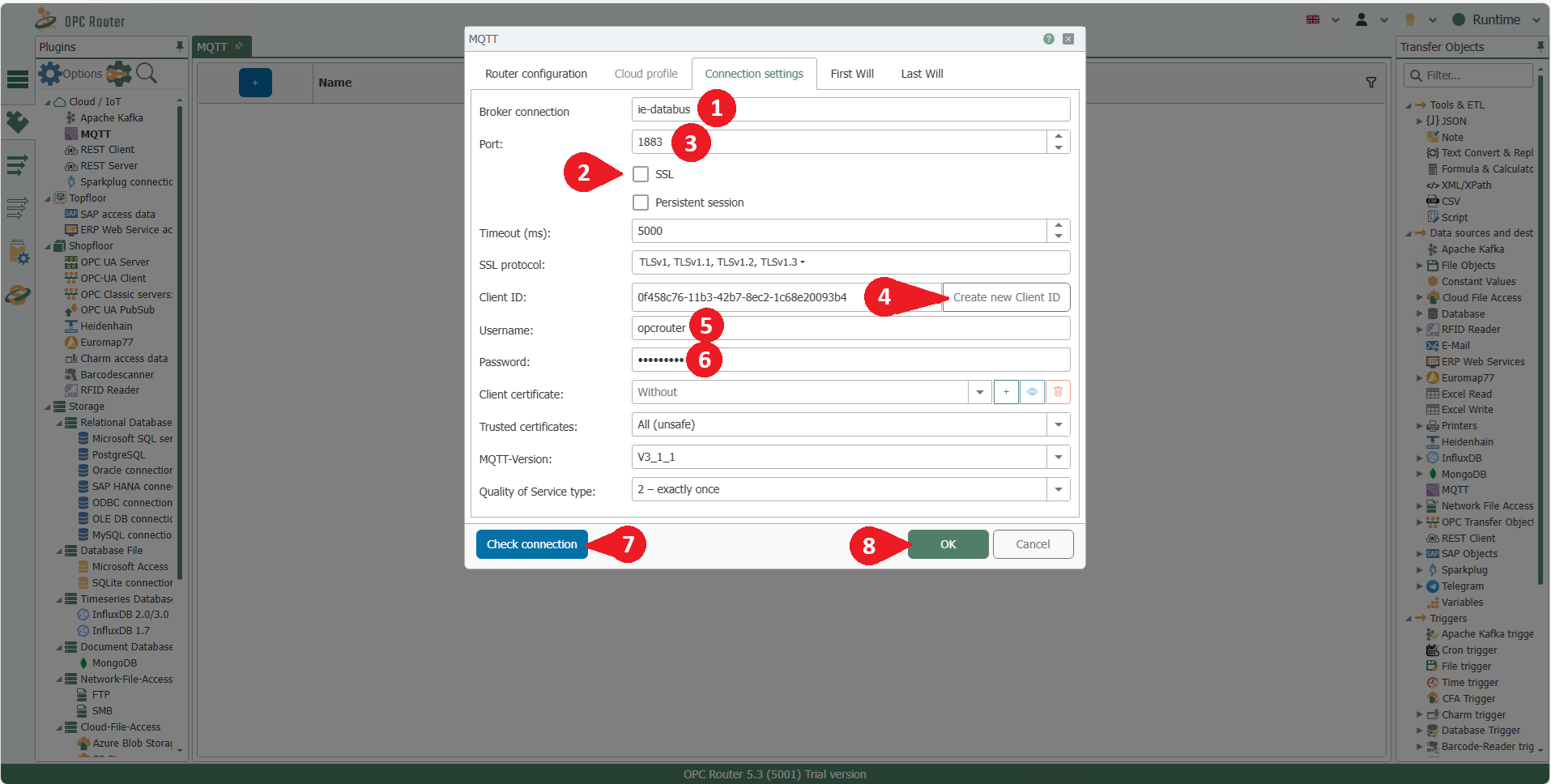This screenshot has height=784, width=1551.
Task: Select the MQTT document tab
Action: (220, 47)
